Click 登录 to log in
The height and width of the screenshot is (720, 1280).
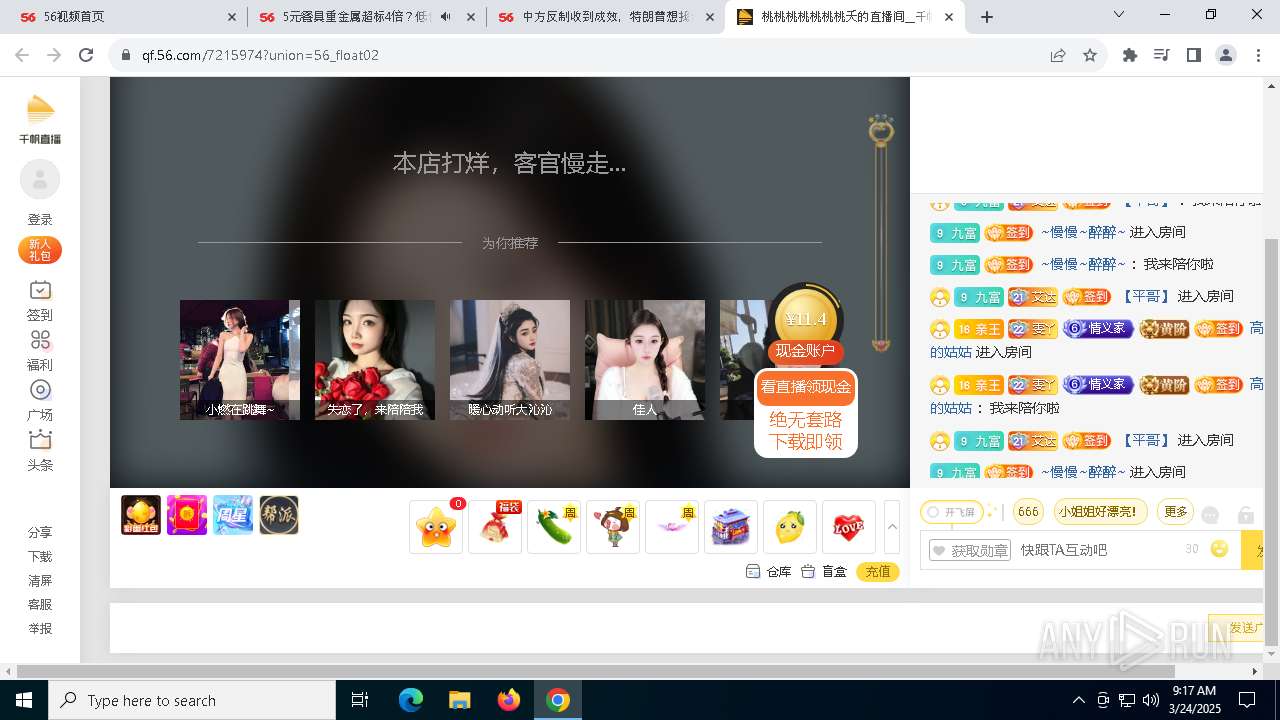pos(40,219)
